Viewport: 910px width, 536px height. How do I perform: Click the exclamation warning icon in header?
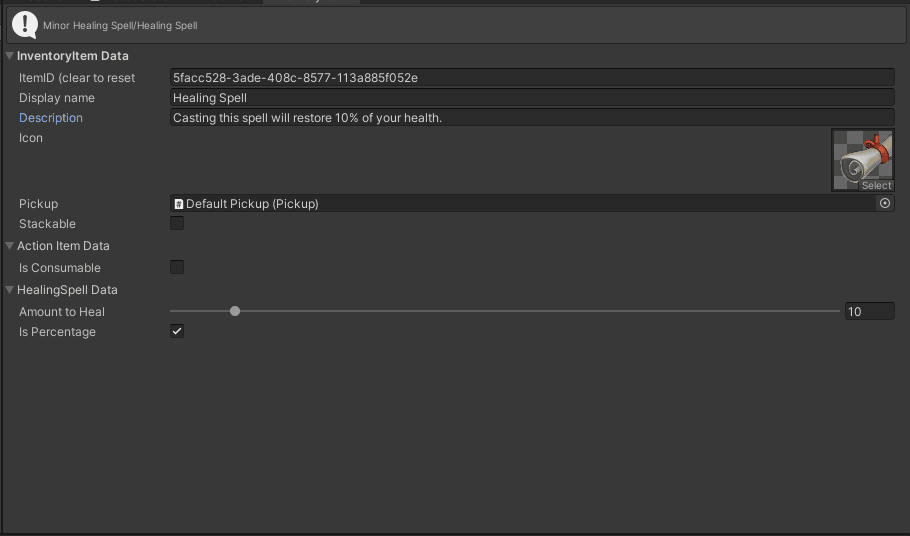coord(24,25)
